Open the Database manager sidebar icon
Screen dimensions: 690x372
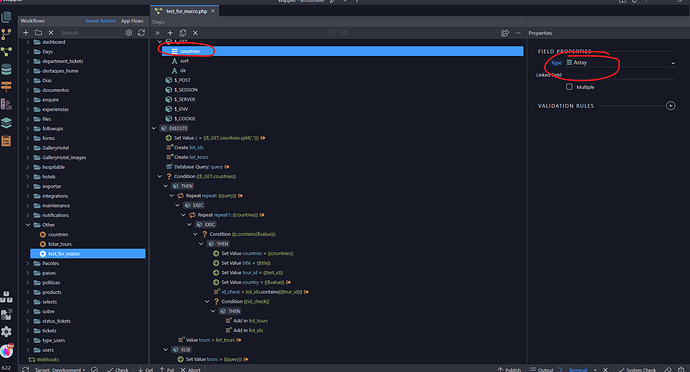click(6, 69)
